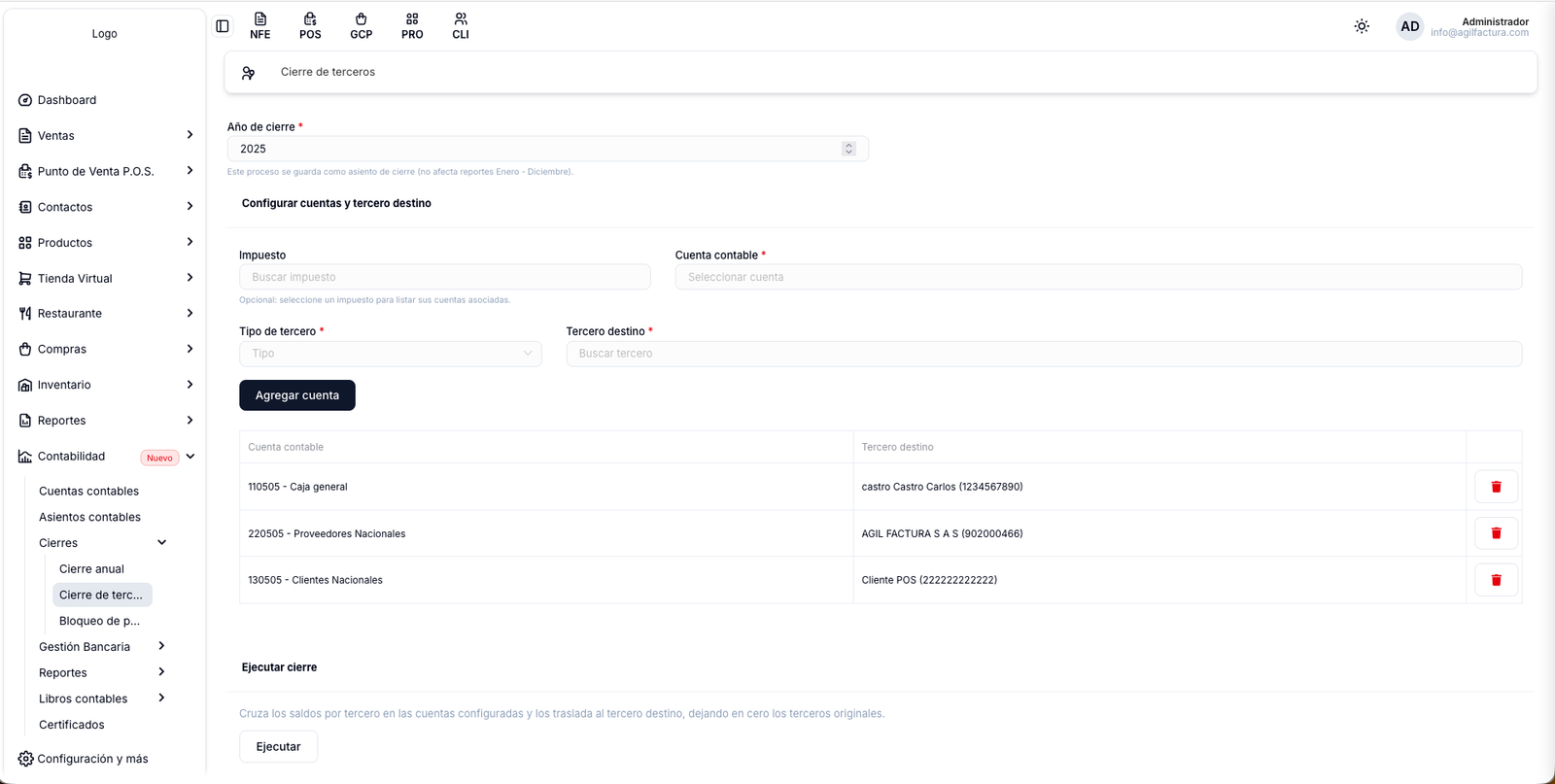The height and width of the screenshot is (784, 1555).
Task: Select Cierre de terc... menu item
Action: coord(102,595)
